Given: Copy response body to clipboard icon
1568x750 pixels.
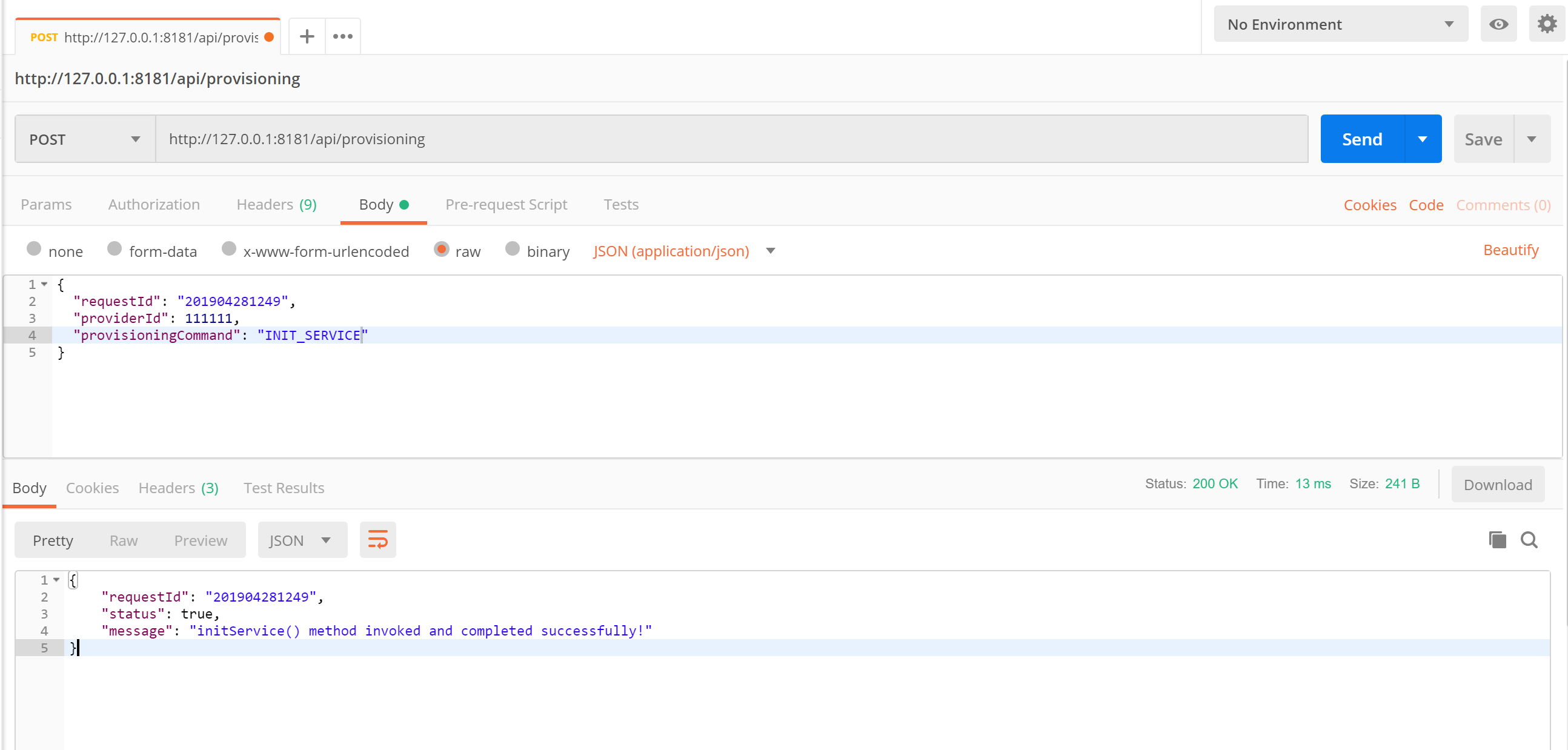Looking at the screenshot, I should [1497, 540].
